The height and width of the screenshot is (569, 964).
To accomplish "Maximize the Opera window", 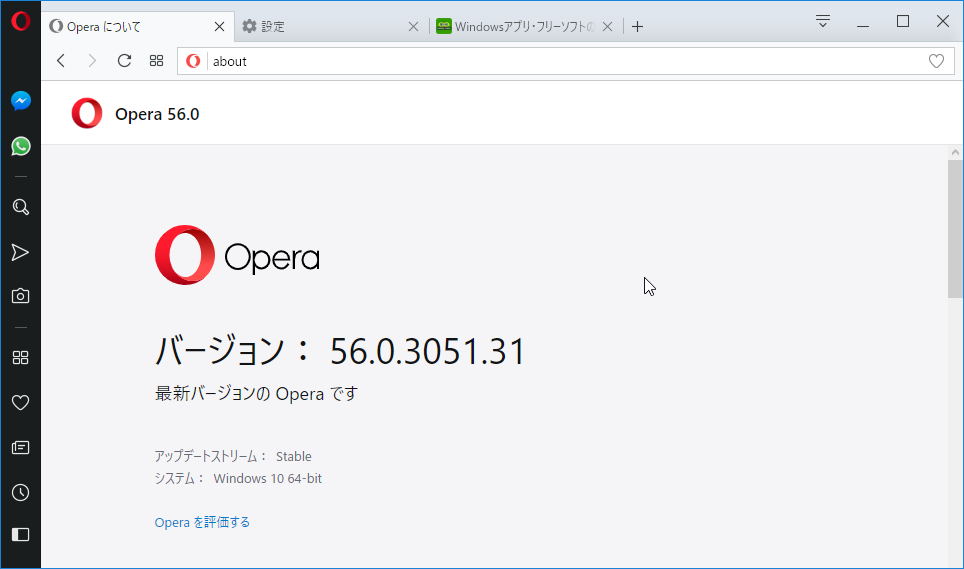I will (x=903, y=22).
